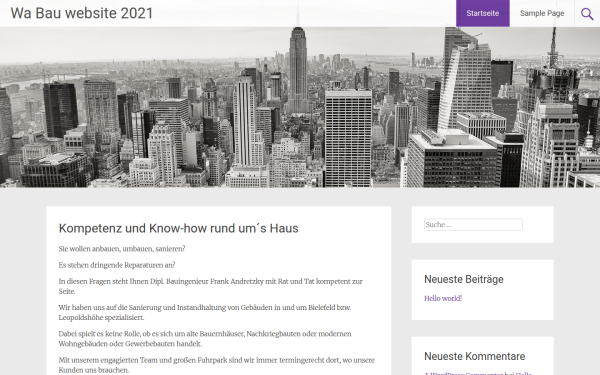Open the Hello world! post link
Viewport: 600px width, 375px height.
pos(443,298)
